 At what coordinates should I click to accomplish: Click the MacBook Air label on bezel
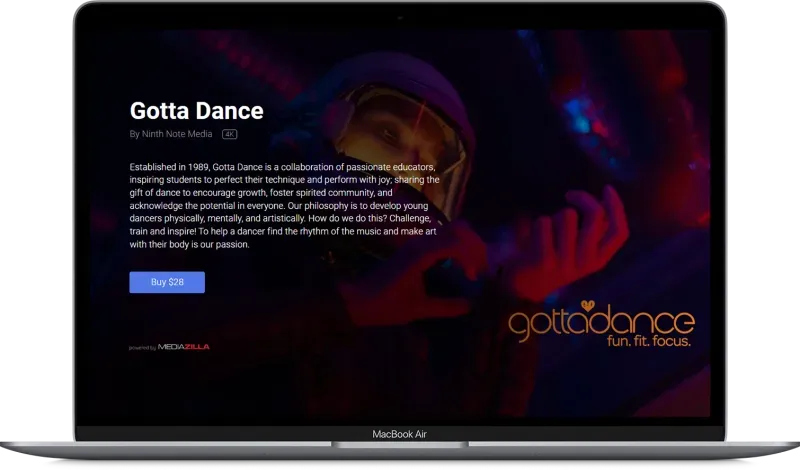pos(399,434)
